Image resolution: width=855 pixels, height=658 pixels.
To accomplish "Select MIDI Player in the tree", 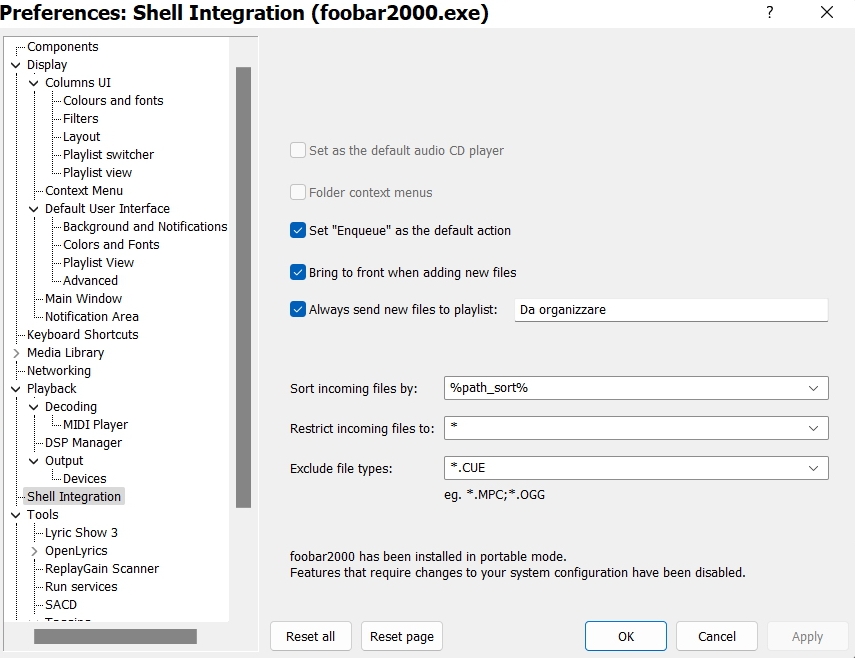I will pyautogui.click(x=95, y=425).
